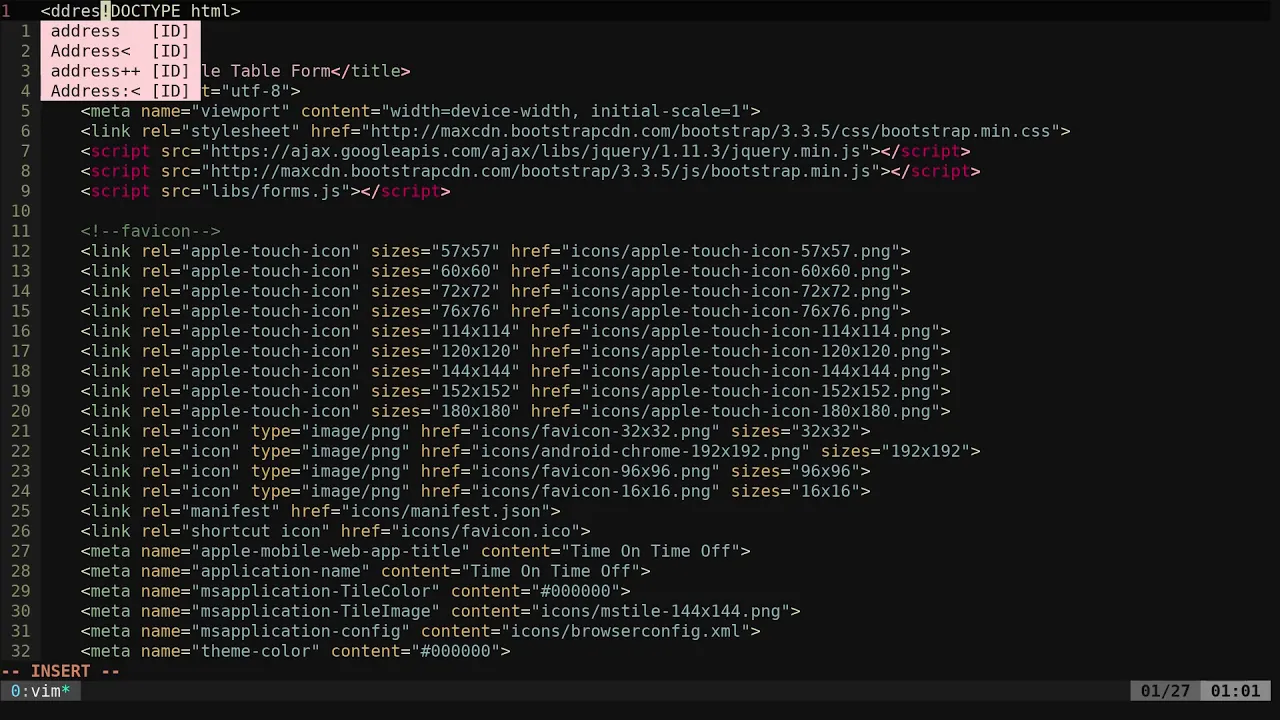
Task: Click the bootstrap.min.css stylesheet URL
Action: tap(710, 131)
